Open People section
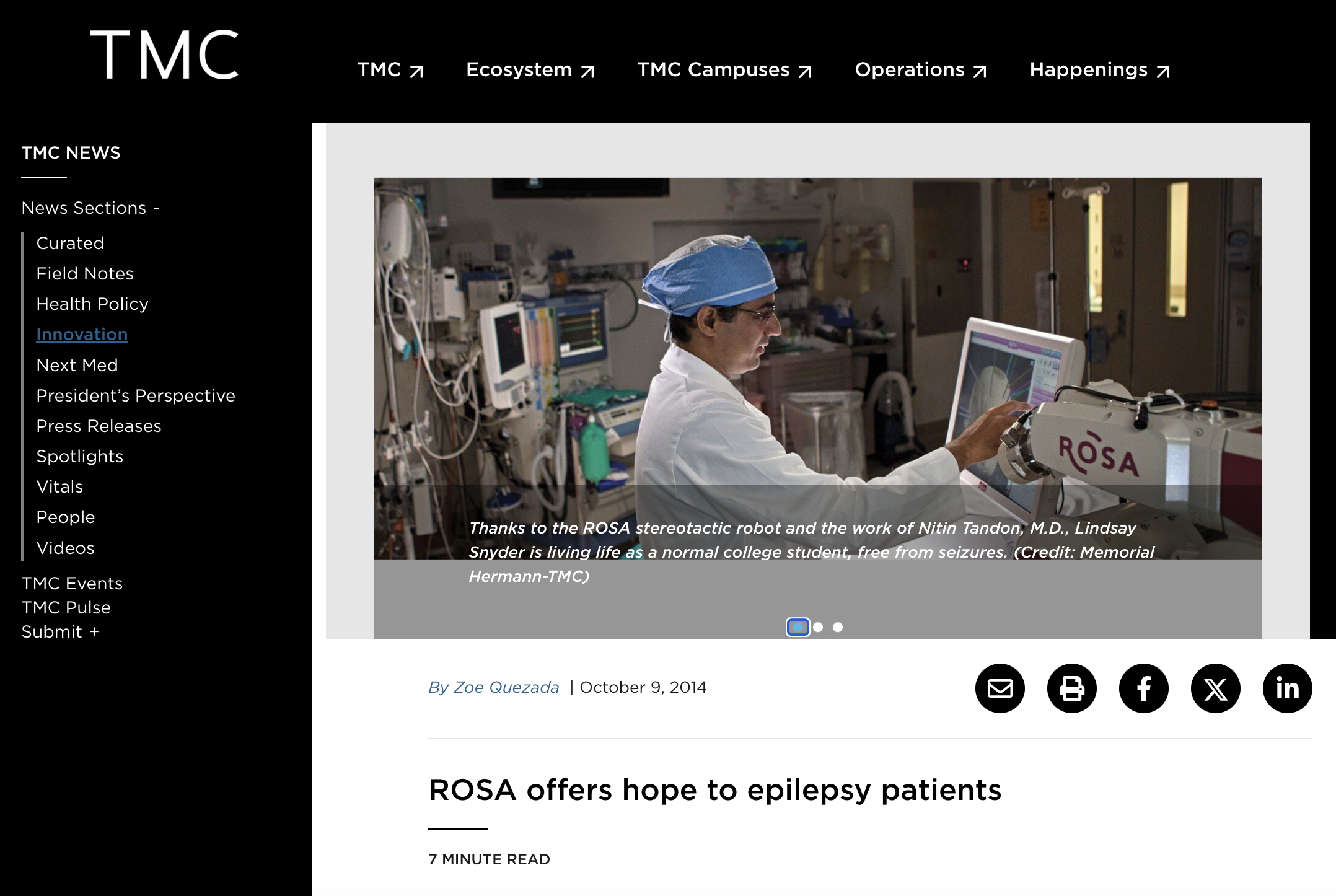The width and height of the screenshot is (1336, 896). point(66,517)
